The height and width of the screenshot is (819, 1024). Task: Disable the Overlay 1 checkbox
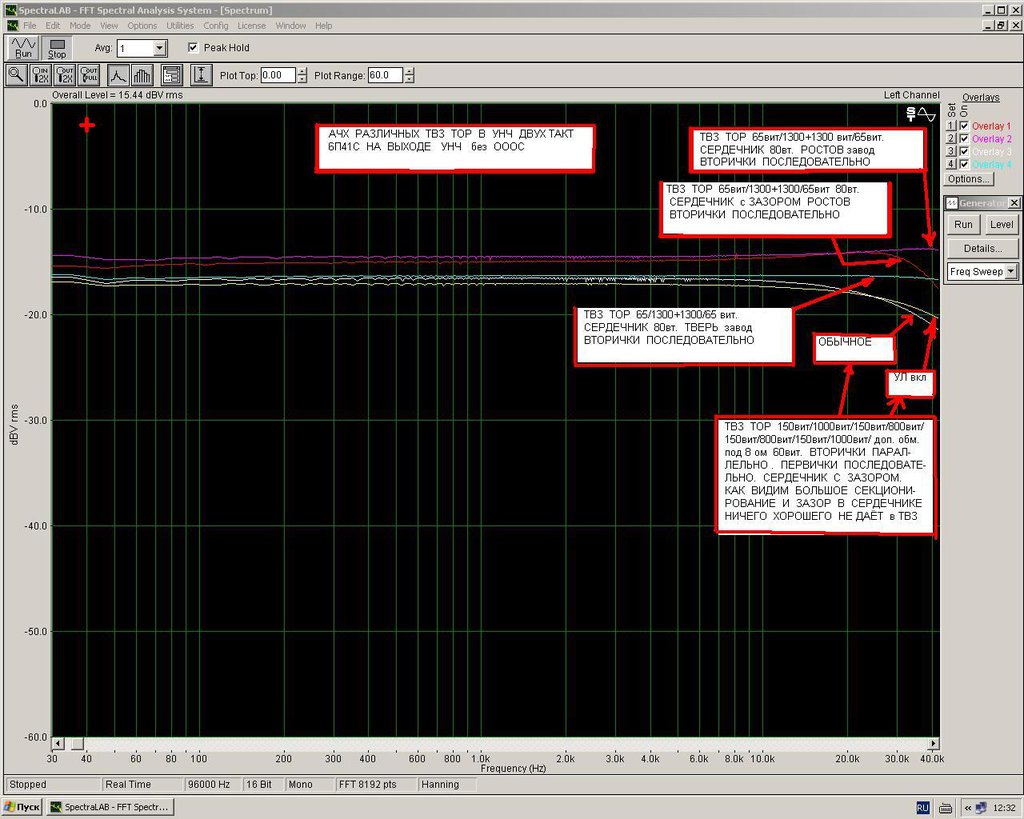[x=964, y=126]
